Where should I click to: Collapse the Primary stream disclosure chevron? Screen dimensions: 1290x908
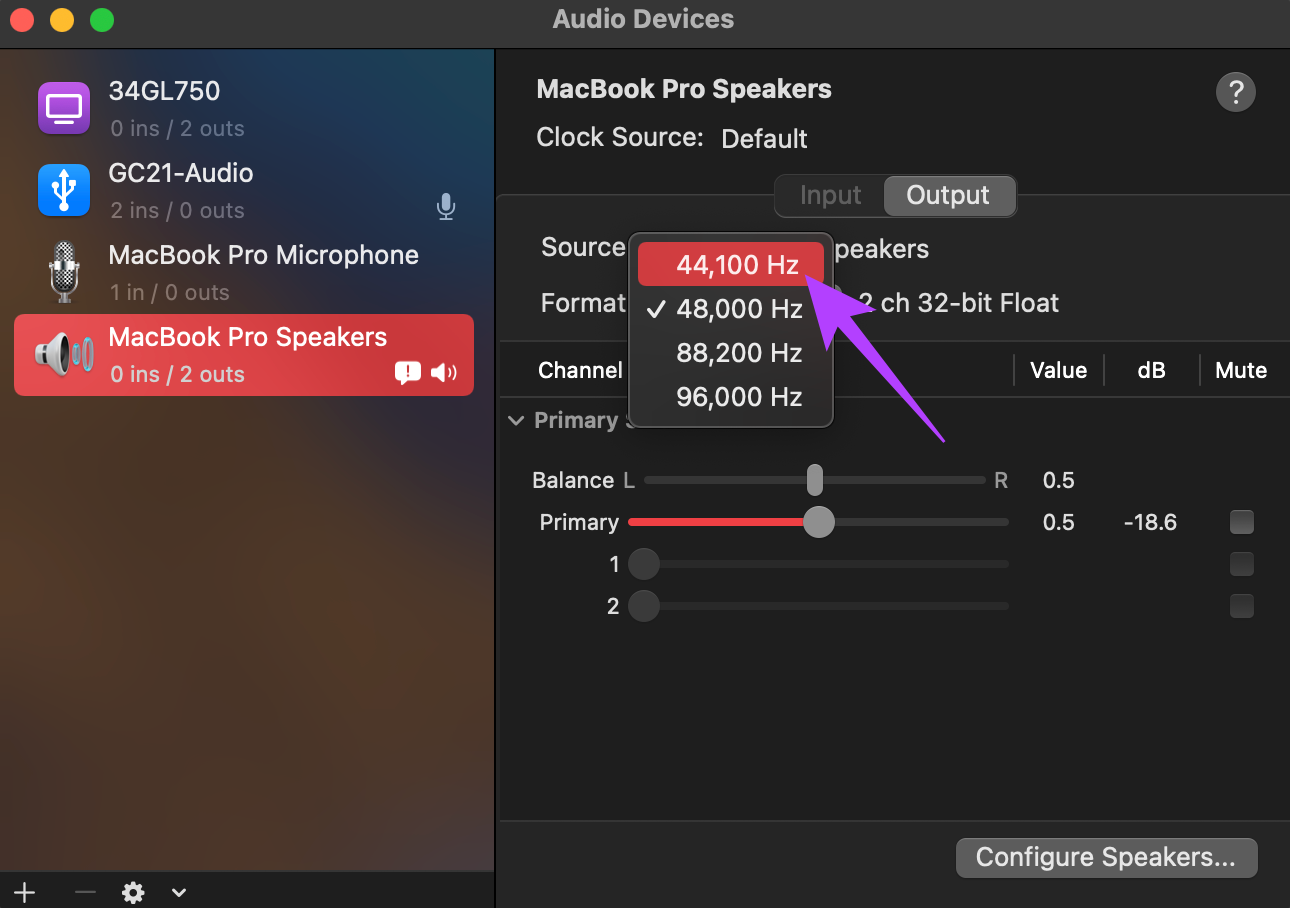pos(516,421)
